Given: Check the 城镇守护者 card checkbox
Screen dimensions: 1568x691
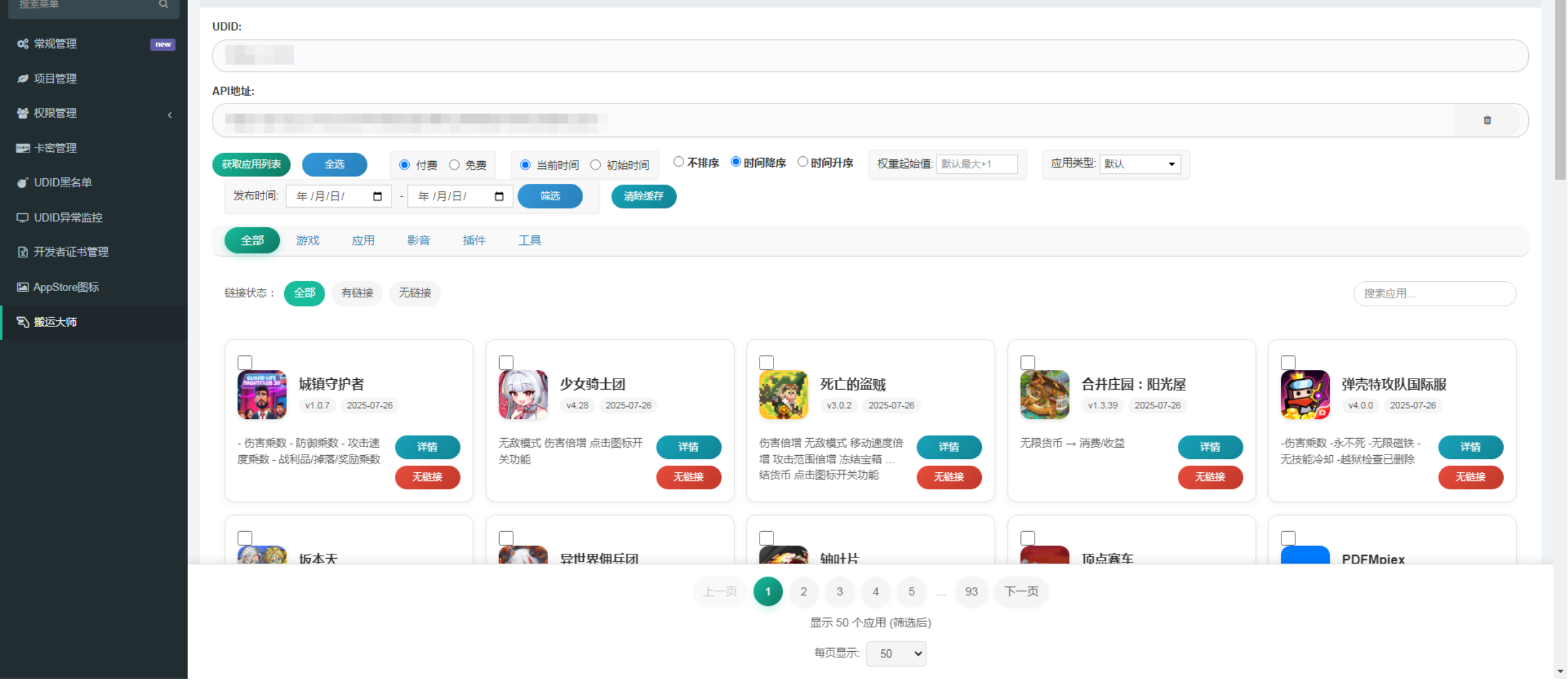Looking at the screenshot, I should (245, 363).
